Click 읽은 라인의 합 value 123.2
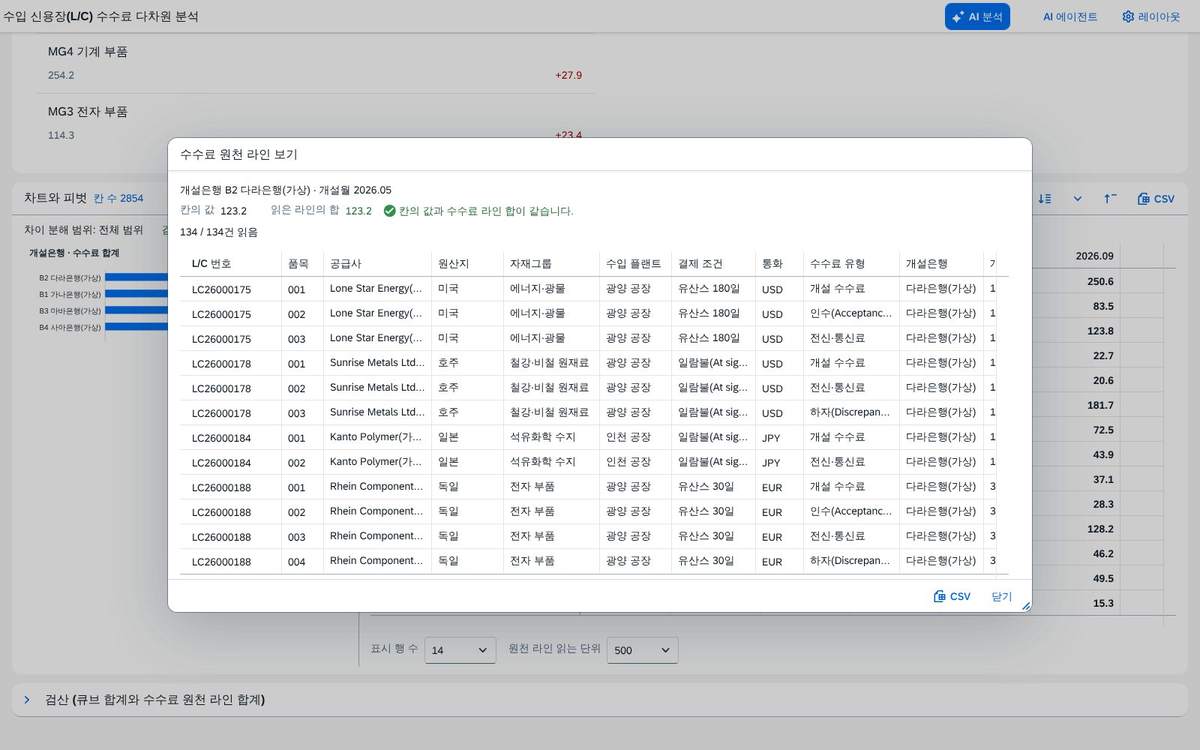Image resolution: width=1200 pixels, height=750 pixels. [358, 211]
